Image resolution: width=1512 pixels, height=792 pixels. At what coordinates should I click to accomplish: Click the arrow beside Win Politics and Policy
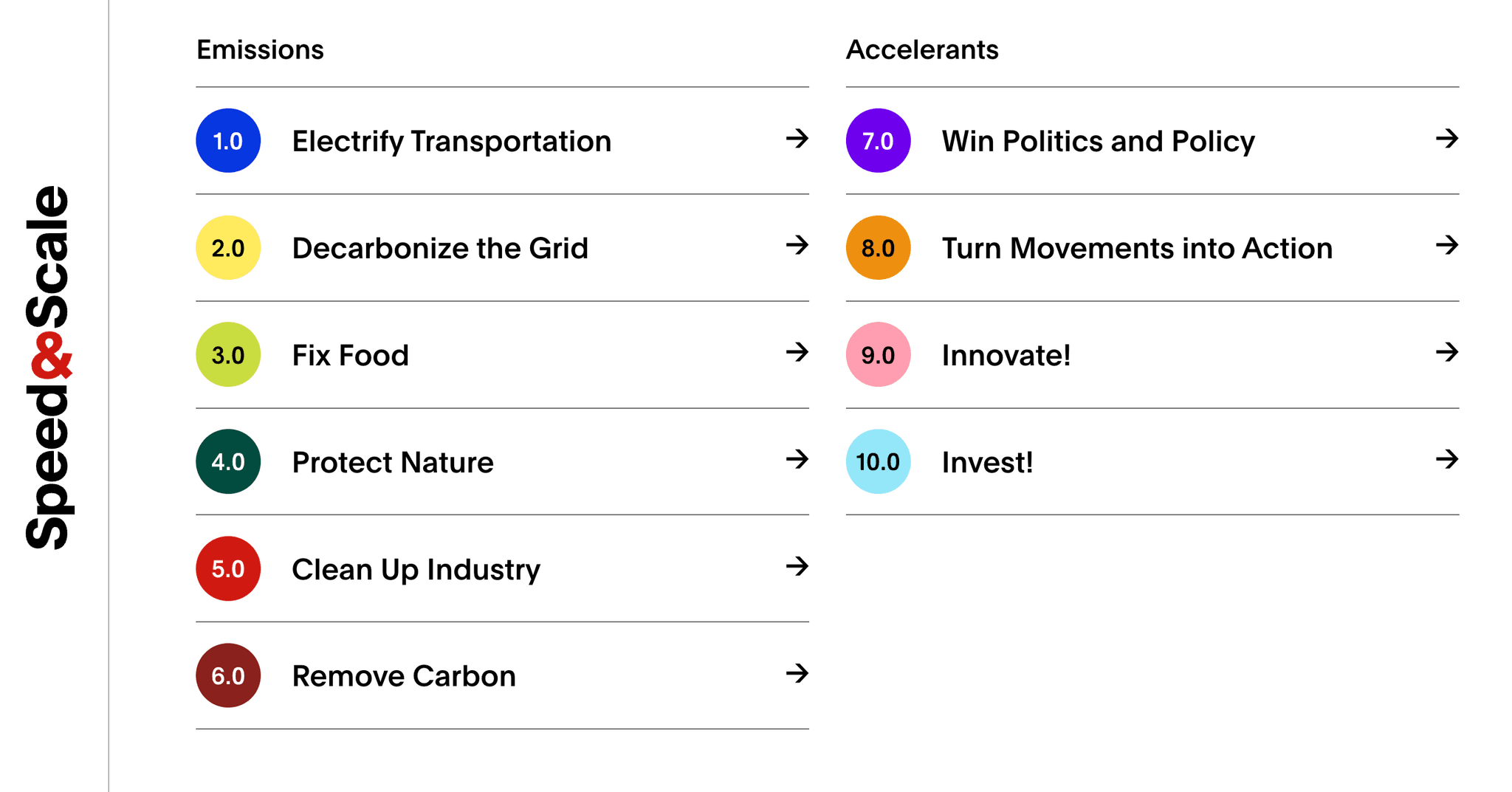(1447, 139)
